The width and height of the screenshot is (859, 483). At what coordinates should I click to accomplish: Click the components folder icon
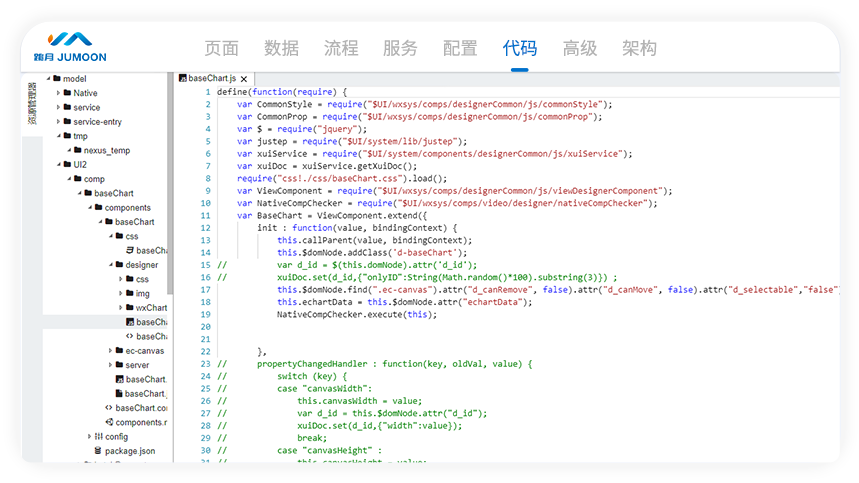(x=99, y=207)
